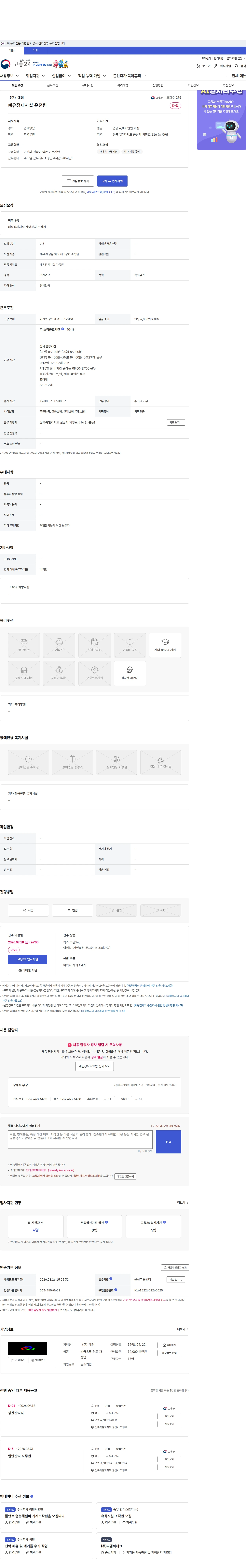Expand the 실업급여 menu dropdown
Screen dimensions: 246x1568
point(61,76)
